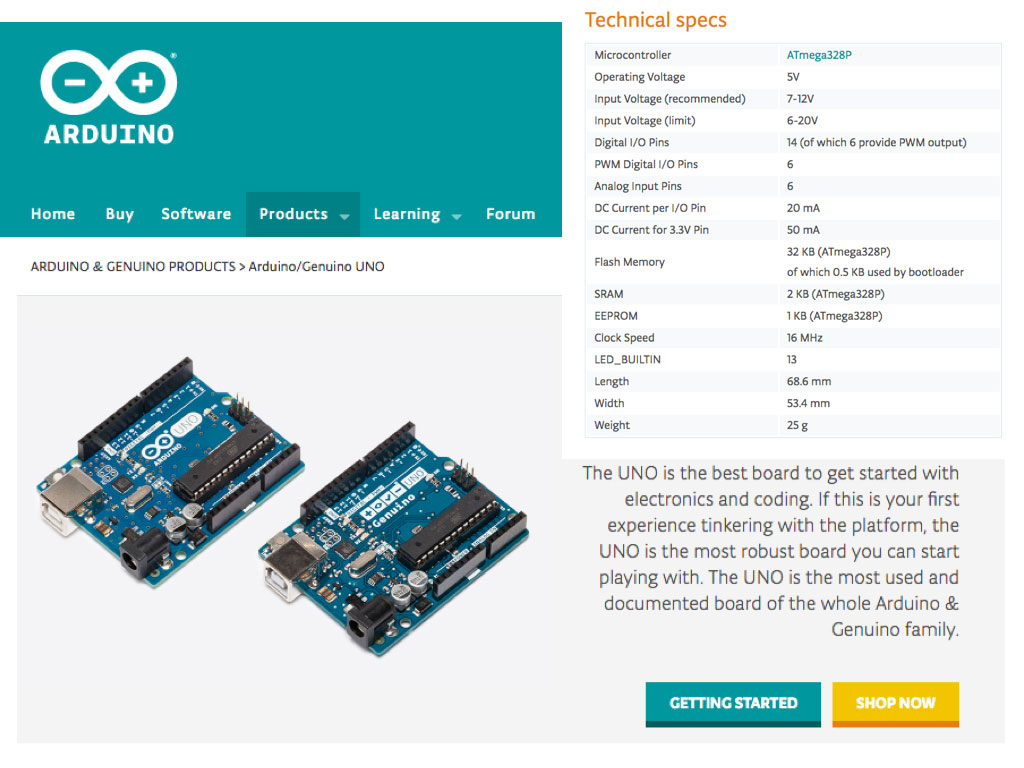The image size is (1024, 768).
Task: Select the 7-12V input voltage value
Action: coord(800,99)
